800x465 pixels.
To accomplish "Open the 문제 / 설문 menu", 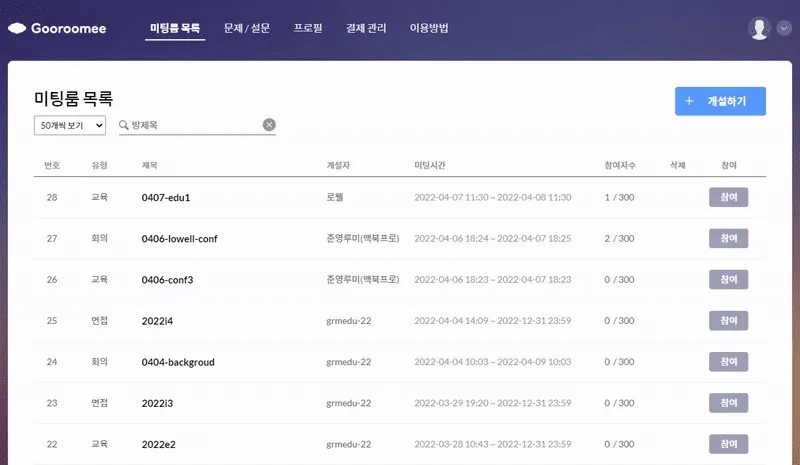I will tap(247, 28).
